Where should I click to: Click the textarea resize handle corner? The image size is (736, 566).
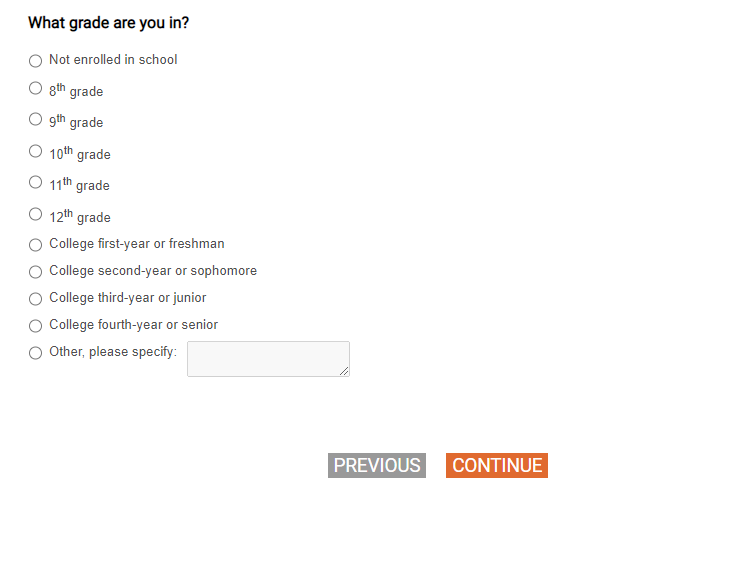pos(344,371)
